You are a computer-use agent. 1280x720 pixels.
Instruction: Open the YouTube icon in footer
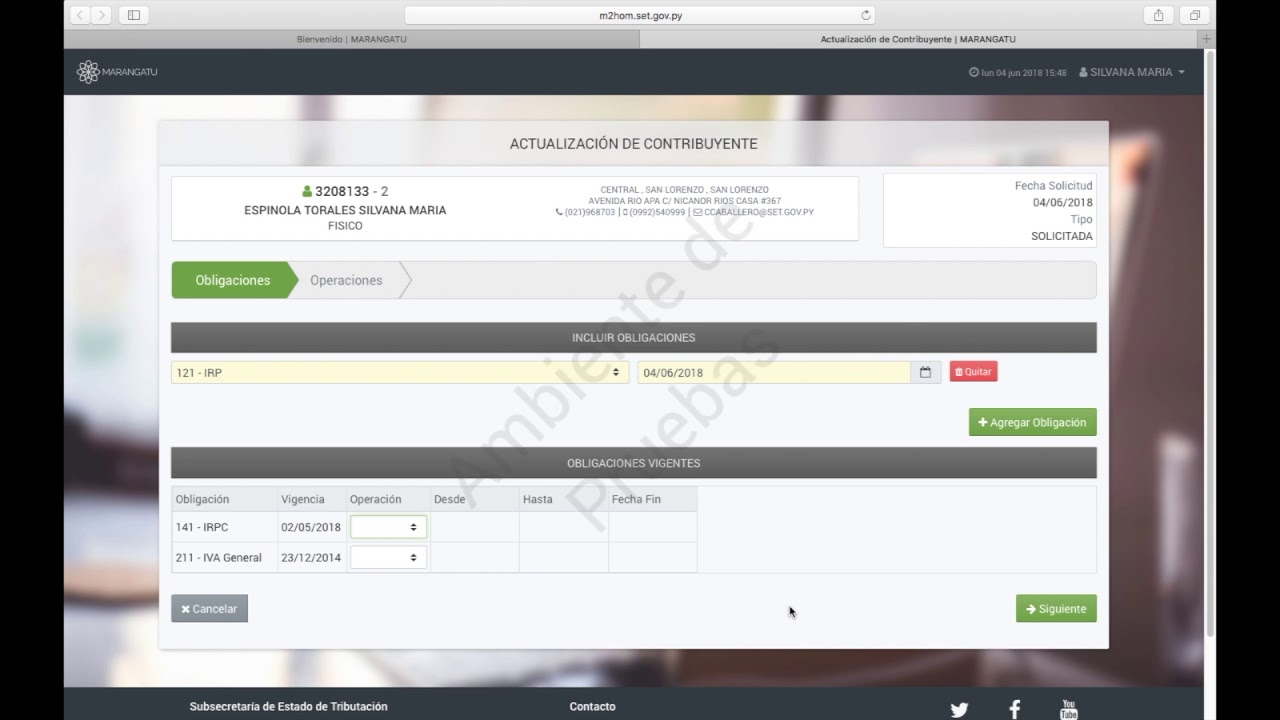pos(1069,709)
